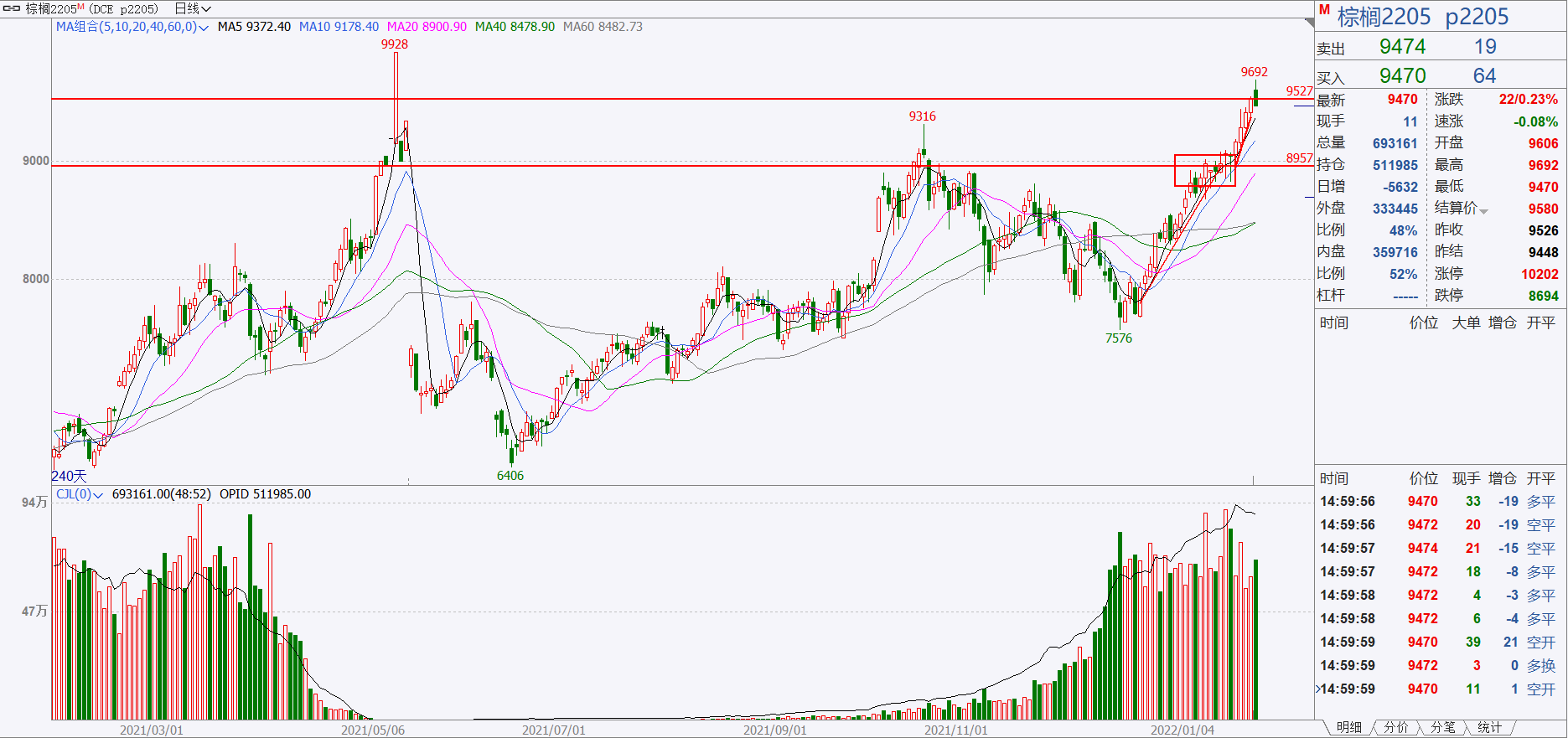Switch to the 统计 tab
1568x738 pixels.
point(1489,728)
